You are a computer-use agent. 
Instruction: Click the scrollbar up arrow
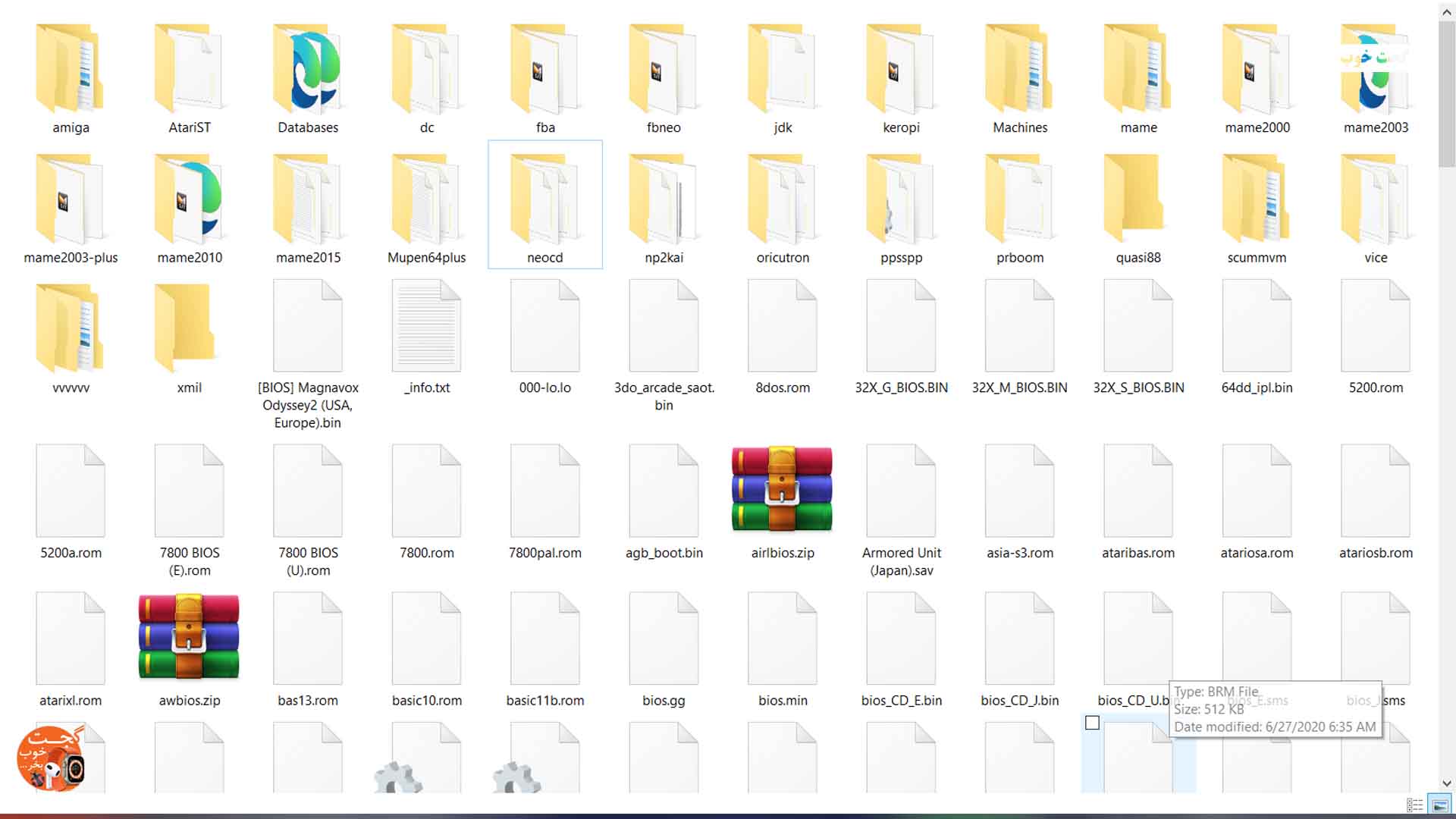1447,11
